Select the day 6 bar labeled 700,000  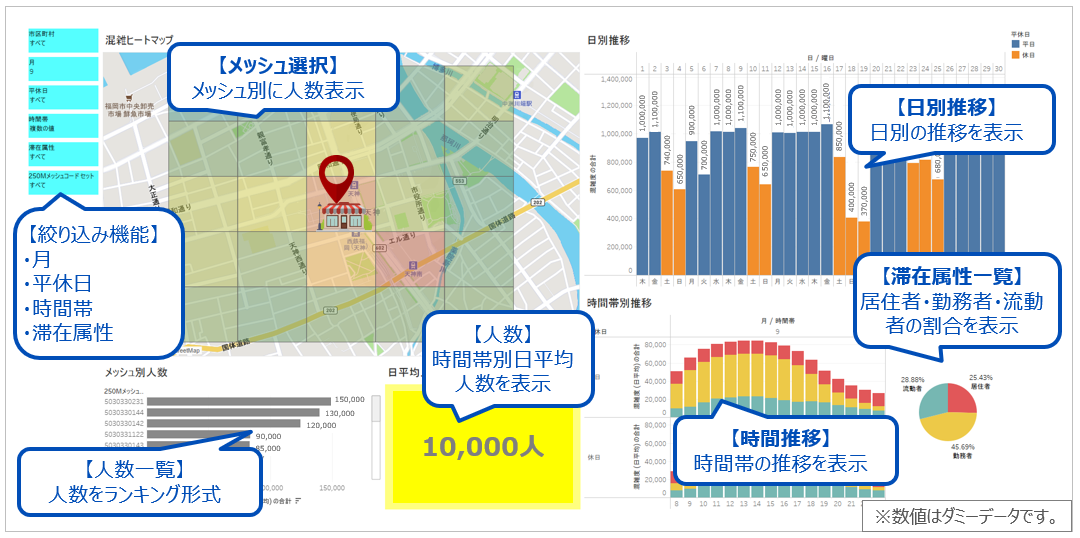click(x=703, y=225)
